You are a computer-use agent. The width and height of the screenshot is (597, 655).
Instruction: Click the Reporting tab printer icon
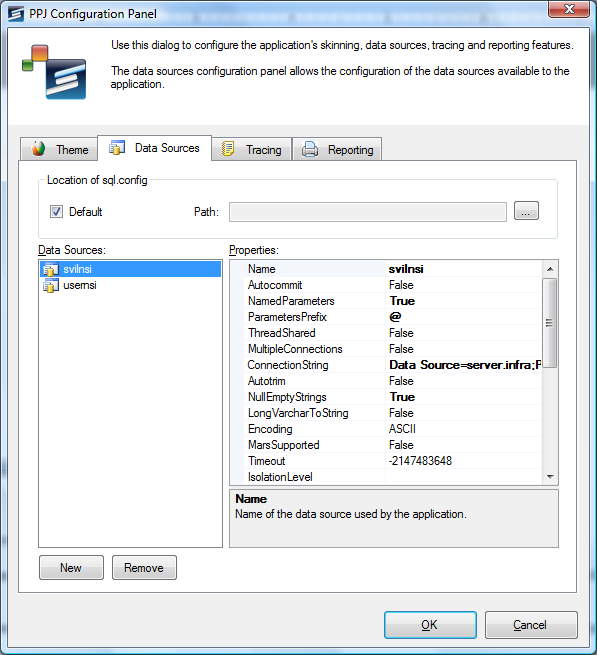tap(310, 149)
